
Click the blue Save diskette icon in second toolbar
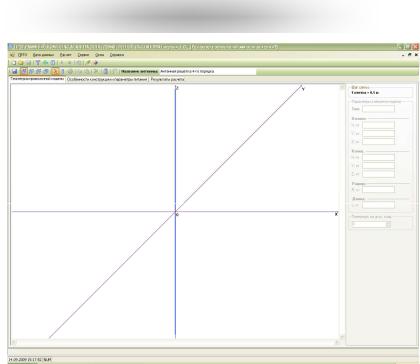coord(14,71)
